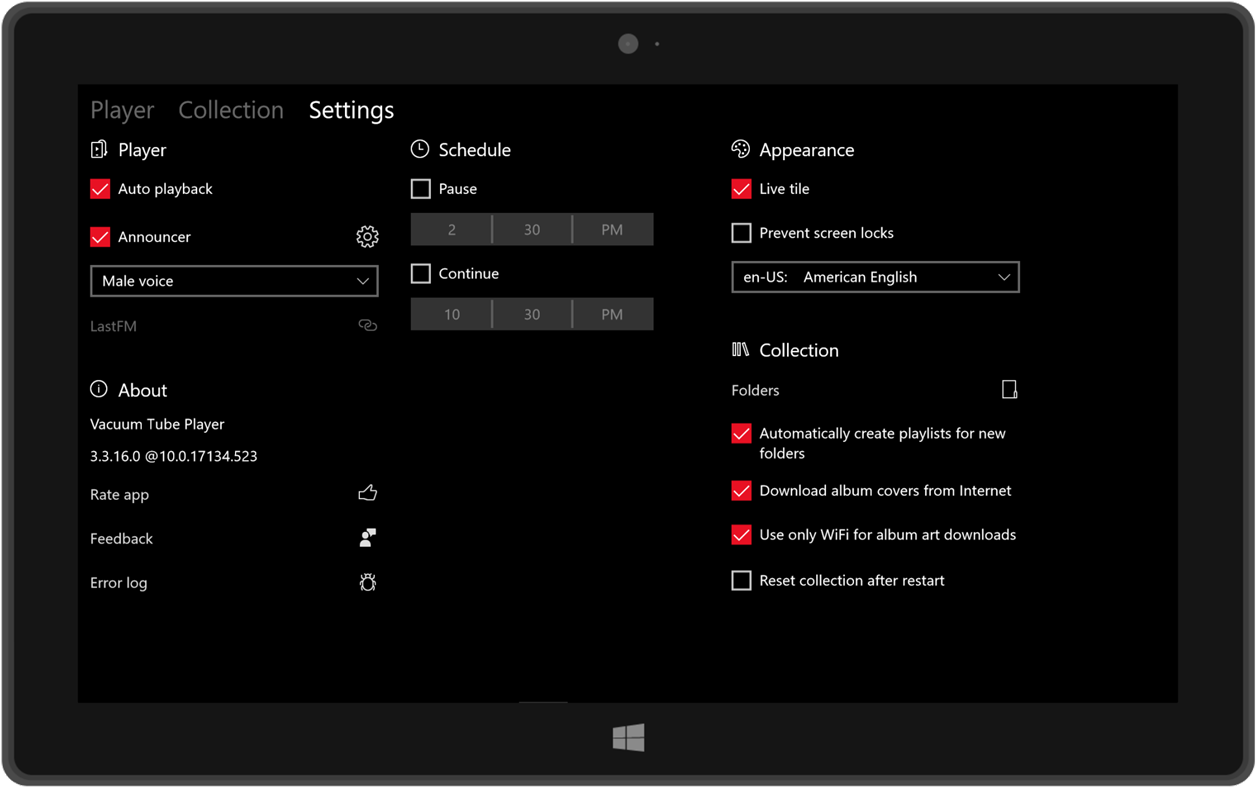
Task: Switch to the Collection tab
Action: coord(231,110)
